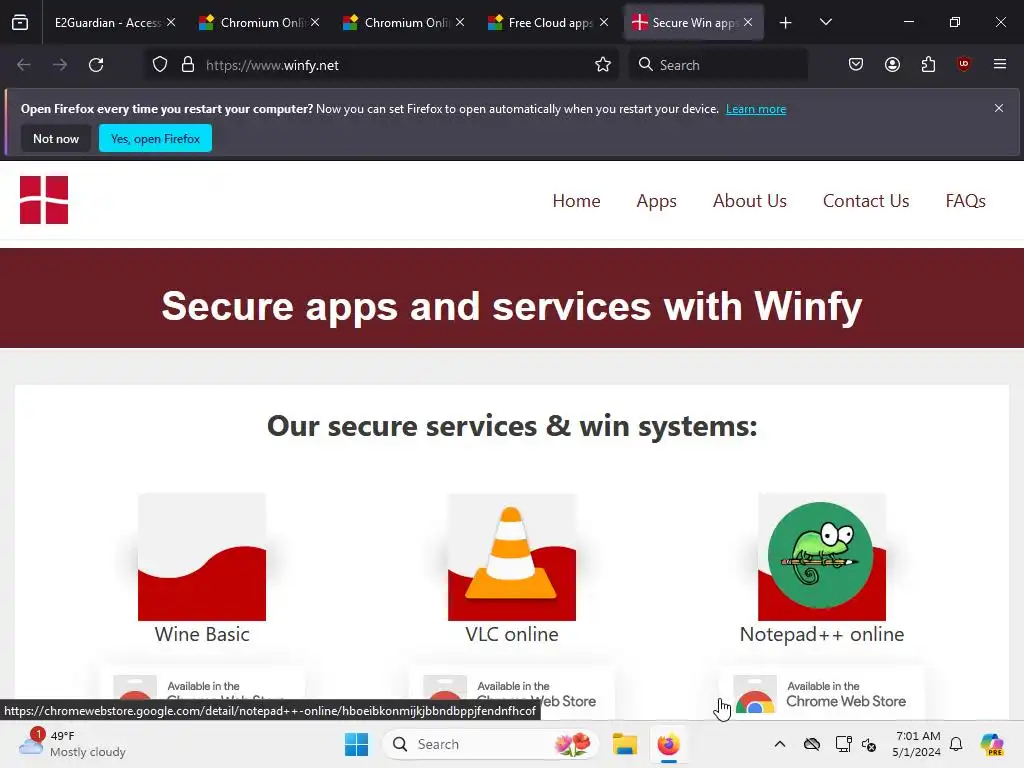Go to Home in site navigation
The height and width of the screenshot is (768, 1024).
[576, 200]
